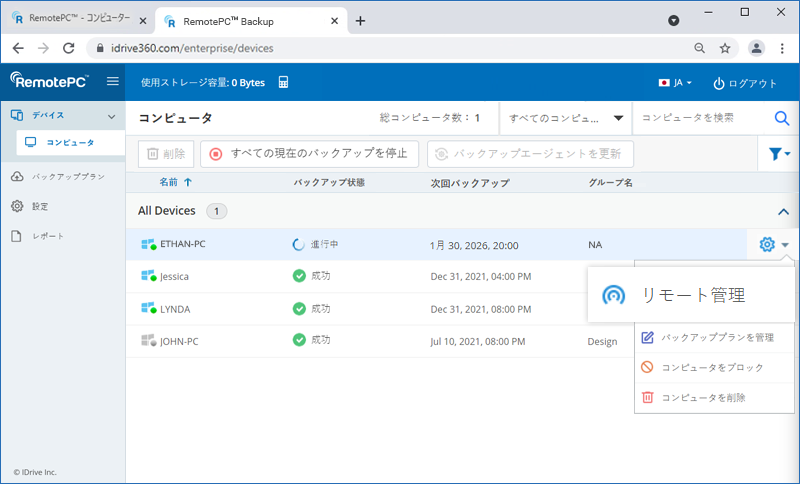The image size is (800, 484).
Task: Click the zoom magnifier icon in address bar
Action: tap(699, 48)
